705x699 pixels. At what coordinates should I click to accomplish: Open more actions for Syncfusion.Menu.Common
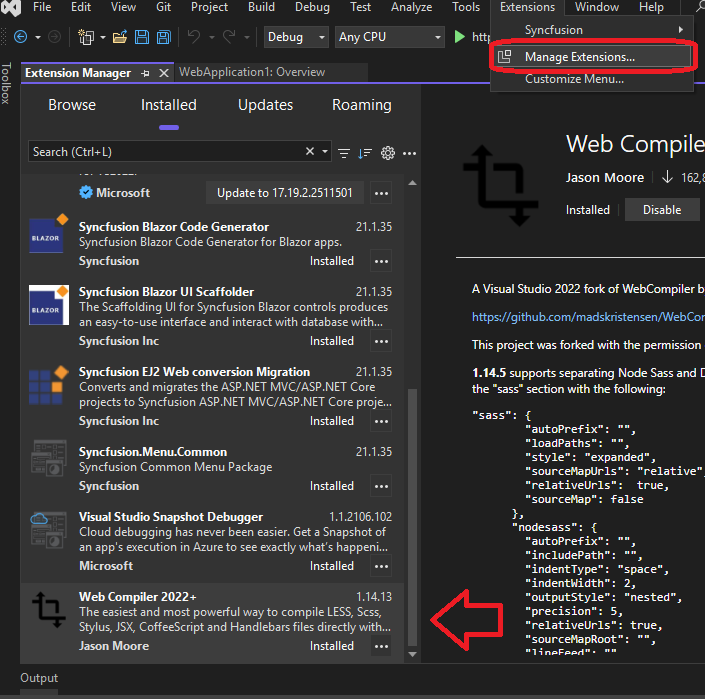(x=381, y=486)
